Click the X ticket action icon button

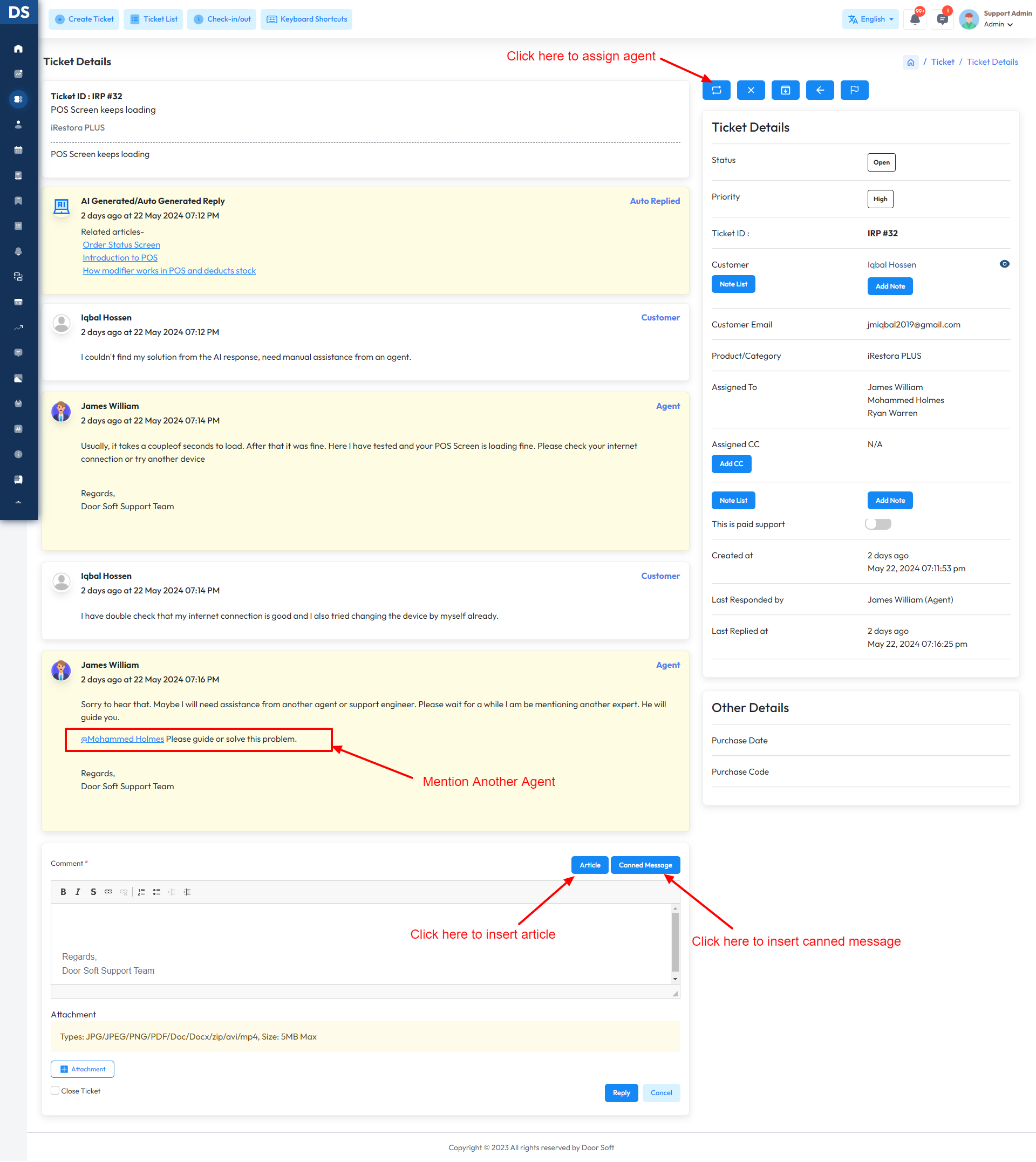(x=751, y=90)
